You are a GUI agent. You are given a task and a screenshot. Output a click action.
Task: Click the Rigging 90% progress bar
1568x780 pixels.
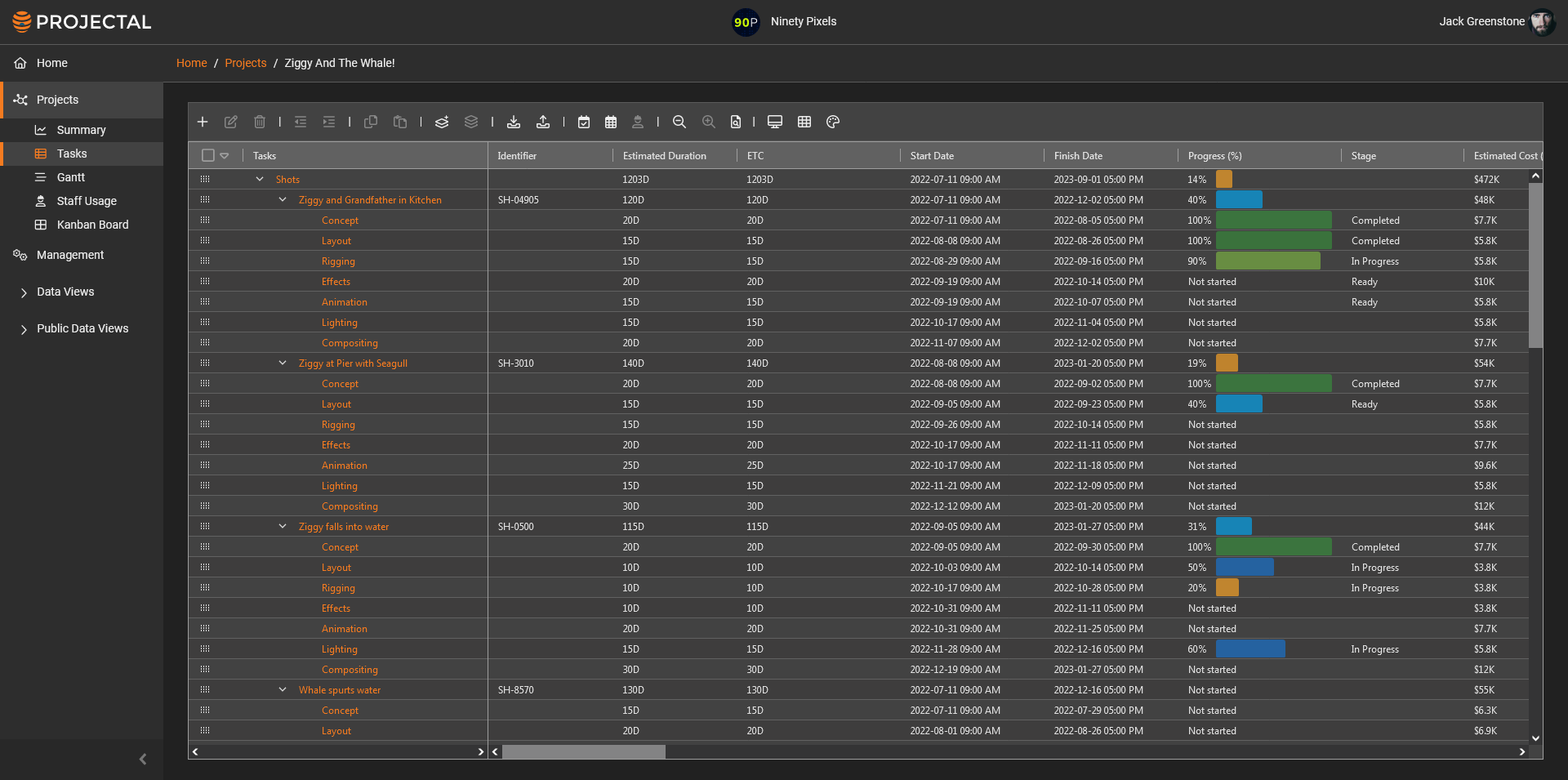pyautogui.click(x=1267, y=261)
